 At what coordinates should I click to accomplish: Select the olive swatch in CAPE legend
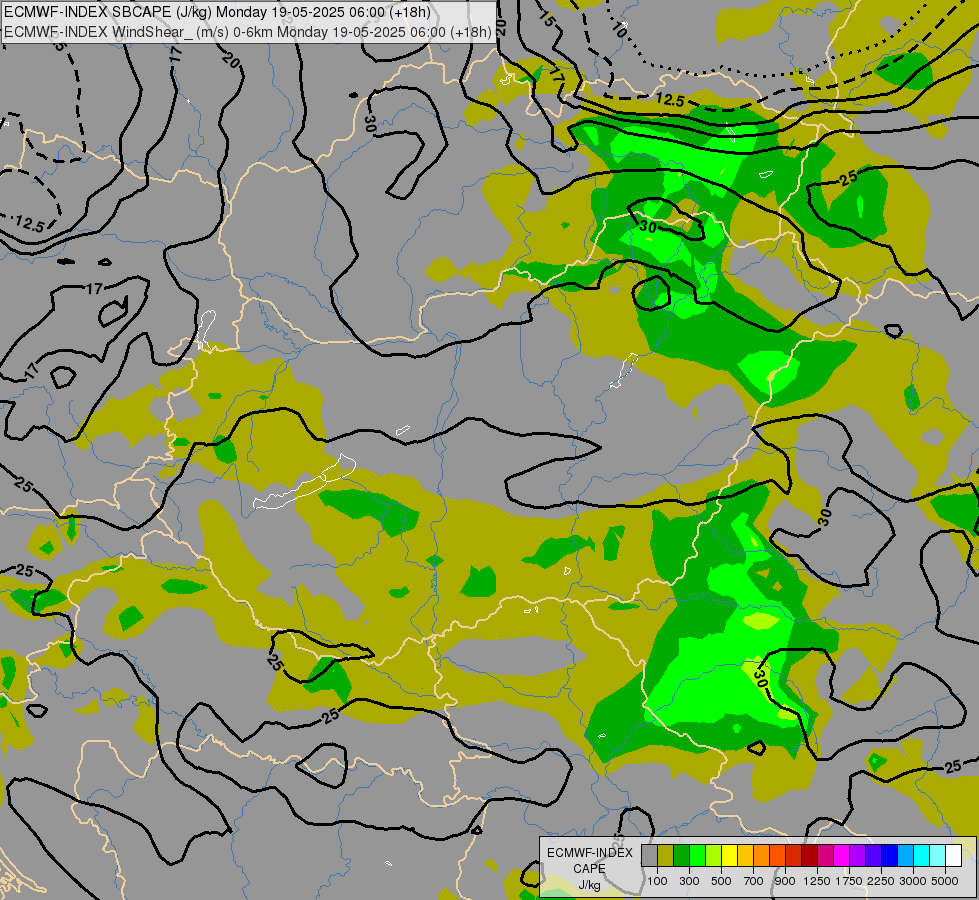[666, 855]
